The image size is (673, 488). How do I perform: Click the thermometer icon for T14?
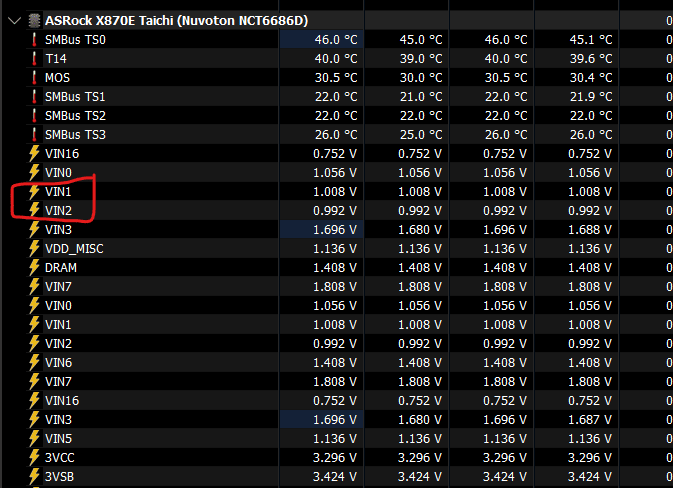(34, 59)
